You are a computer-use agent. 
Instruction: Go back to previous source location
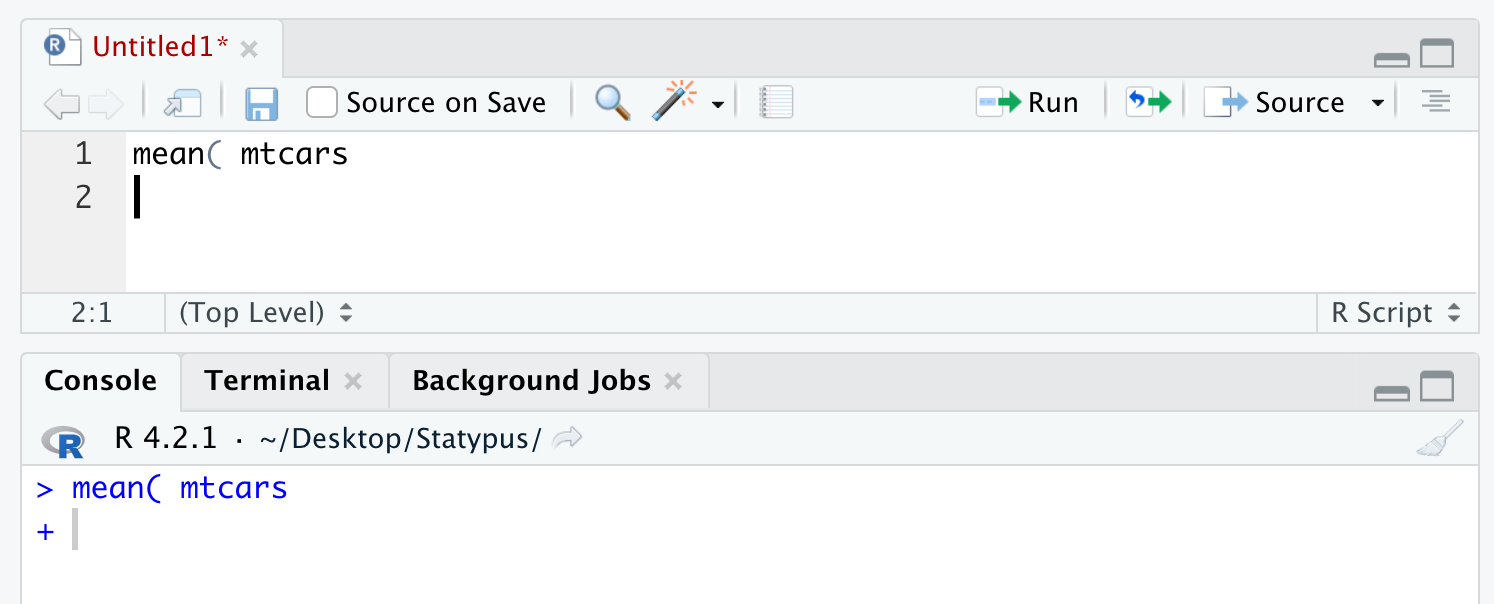62,103
